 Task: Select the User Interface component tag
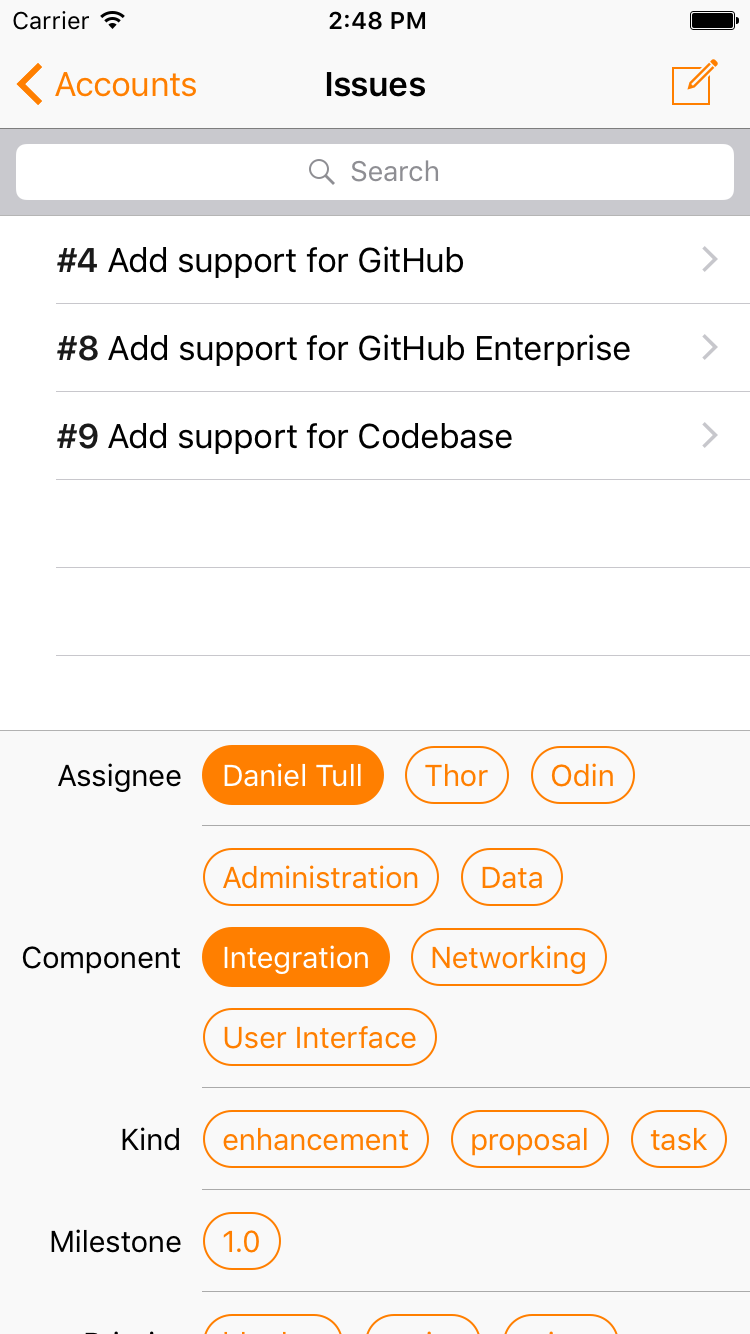point(319,1038)
